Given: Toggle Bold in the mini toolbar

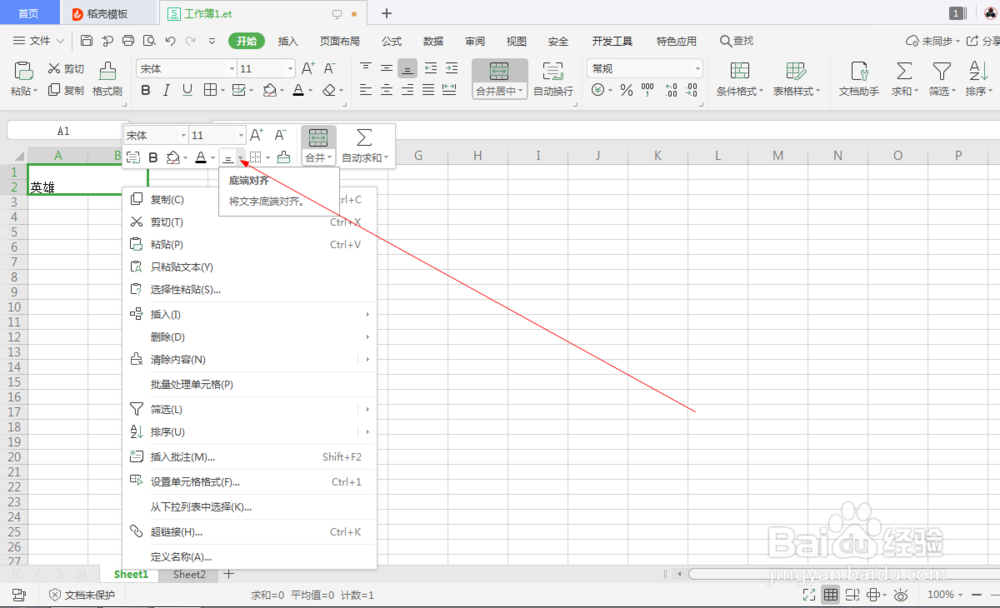Looking at the screenshot, I should coord(153,157).
